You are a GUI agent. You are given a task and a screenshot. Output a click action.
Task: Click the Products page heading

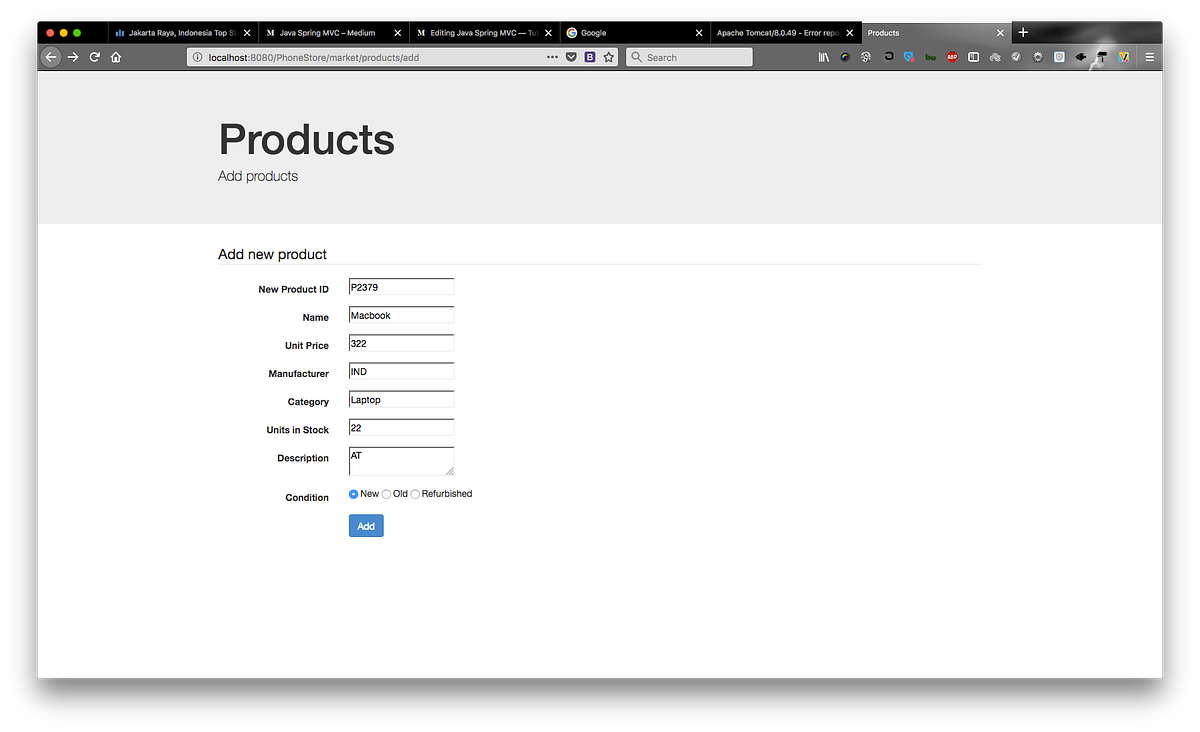pos(306,139)
